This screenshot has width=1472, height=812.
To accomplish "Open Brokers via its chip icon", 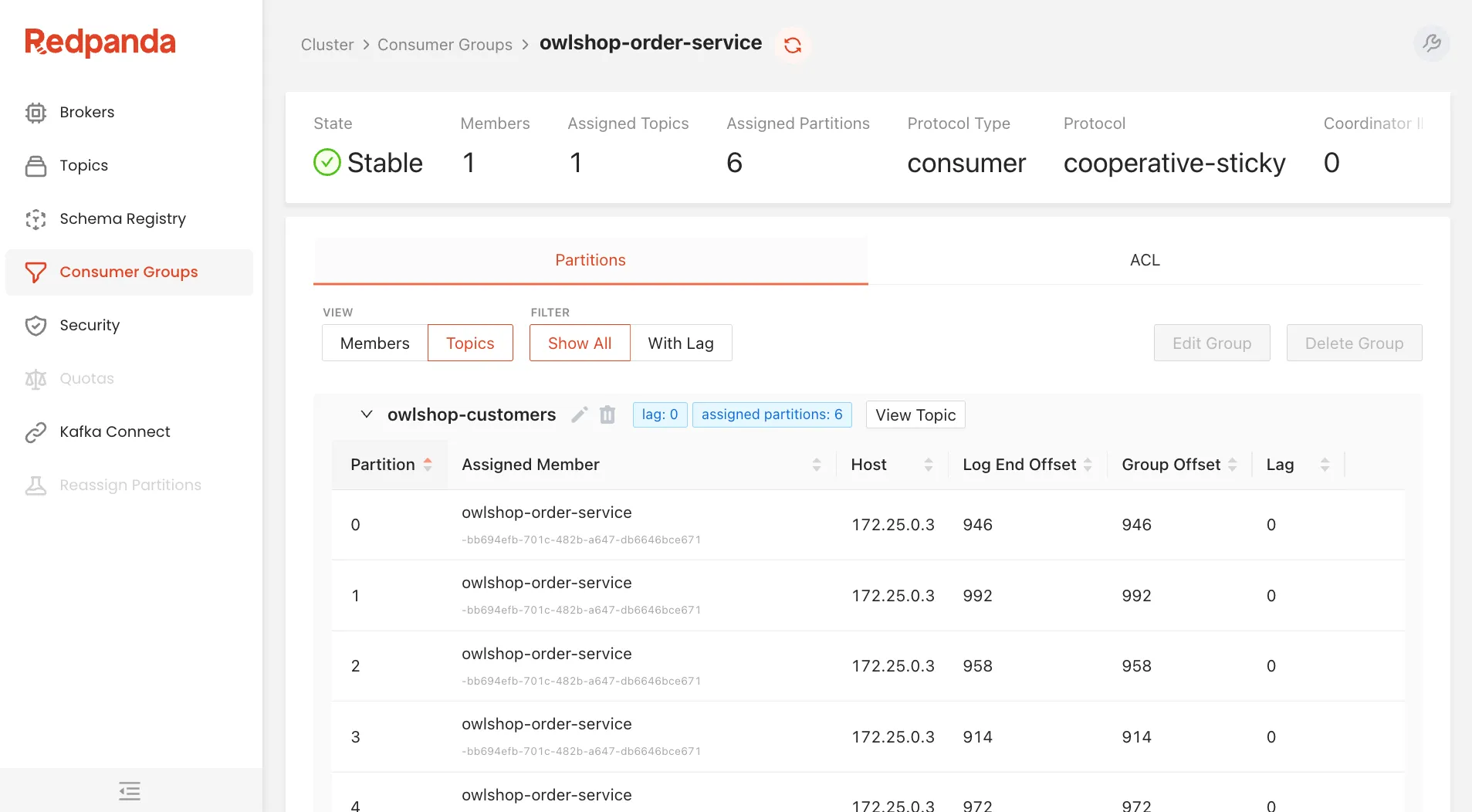I will click(36, 113).
